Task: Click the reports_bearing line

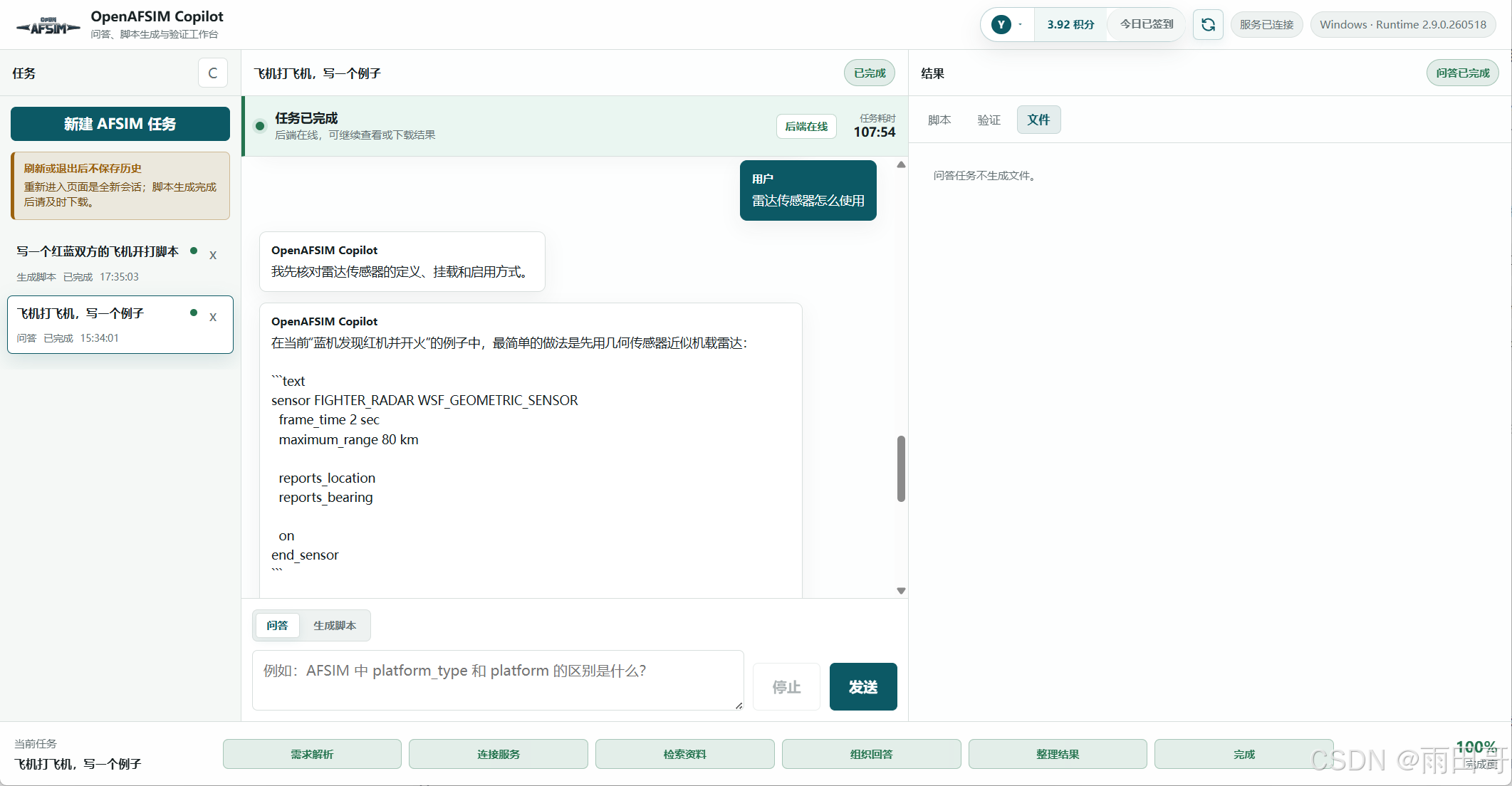Action: [x=325, y=497]
